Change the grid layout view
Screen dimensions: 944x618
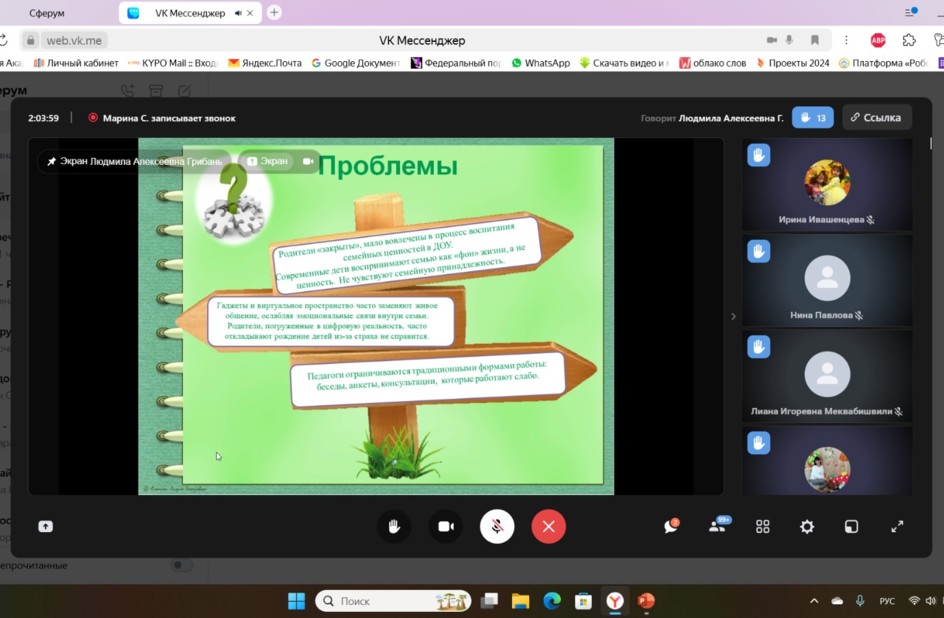[x=763, y=527]
